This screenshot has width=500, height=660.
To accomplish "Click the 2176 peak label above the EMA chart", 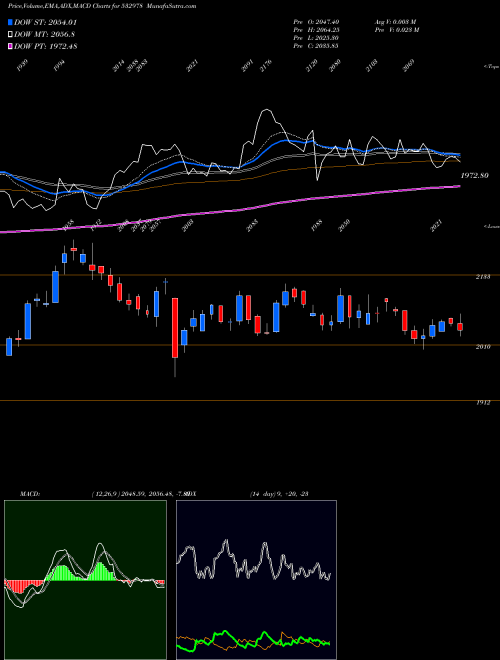I will (x=266, y=67).
